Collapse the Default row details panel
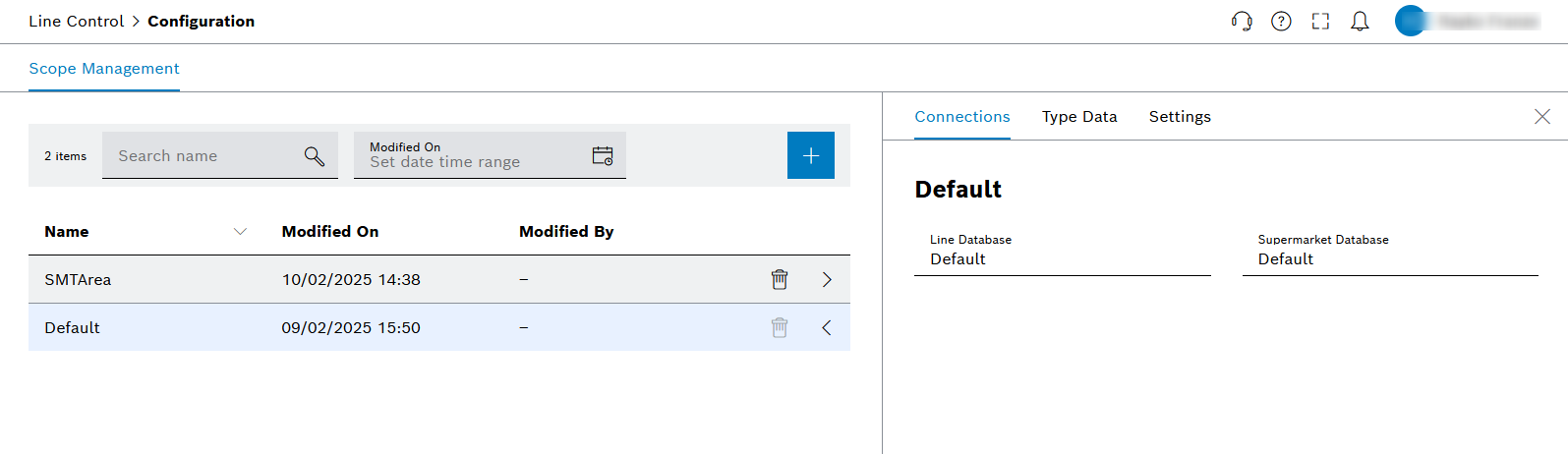Image resolution: width=1568 pixels, height=454 pixels. click(x=827, y=328)
